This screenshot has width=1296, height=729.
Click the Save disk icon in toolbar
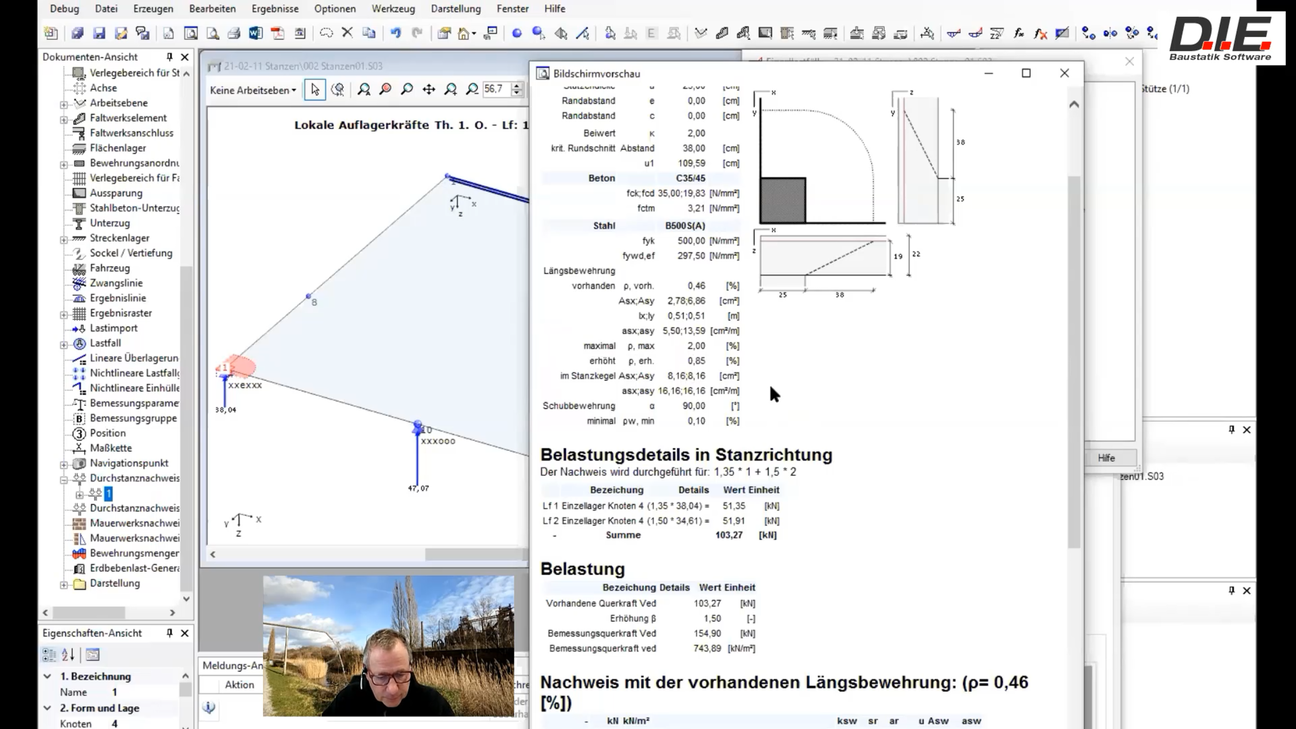click(x=99, y=33)
